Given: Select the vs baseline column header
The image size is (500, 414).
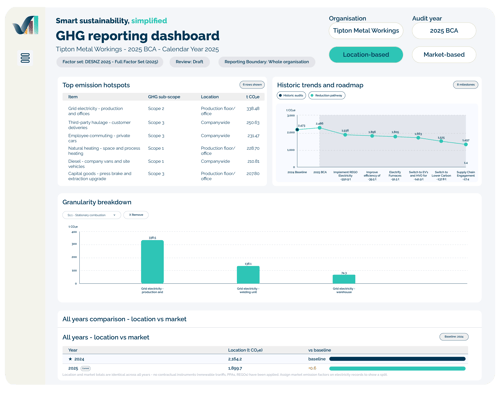Looking at the screenshot, I should 320,350.
